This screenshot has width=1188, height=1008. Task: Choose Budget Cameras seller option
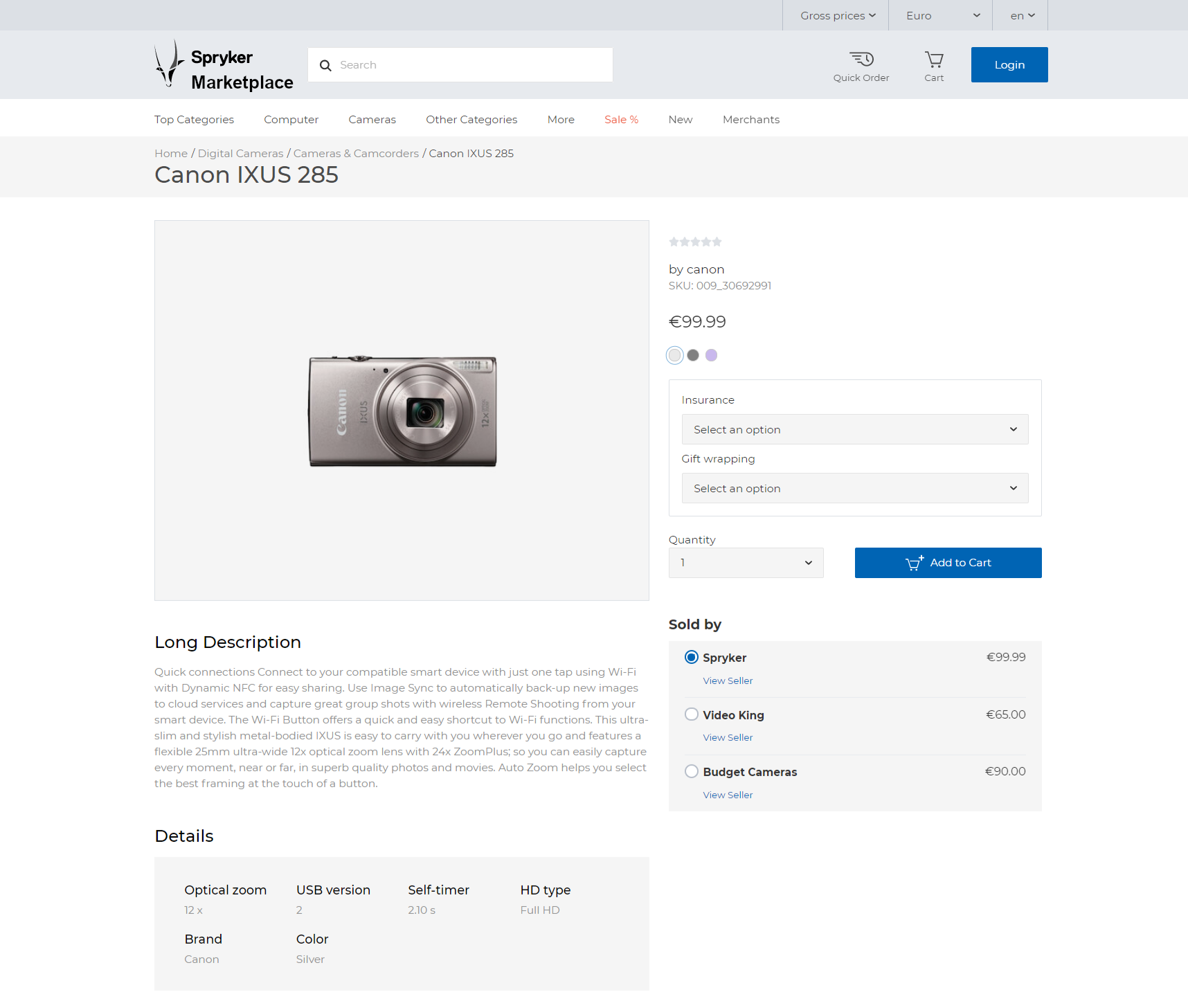691,771
